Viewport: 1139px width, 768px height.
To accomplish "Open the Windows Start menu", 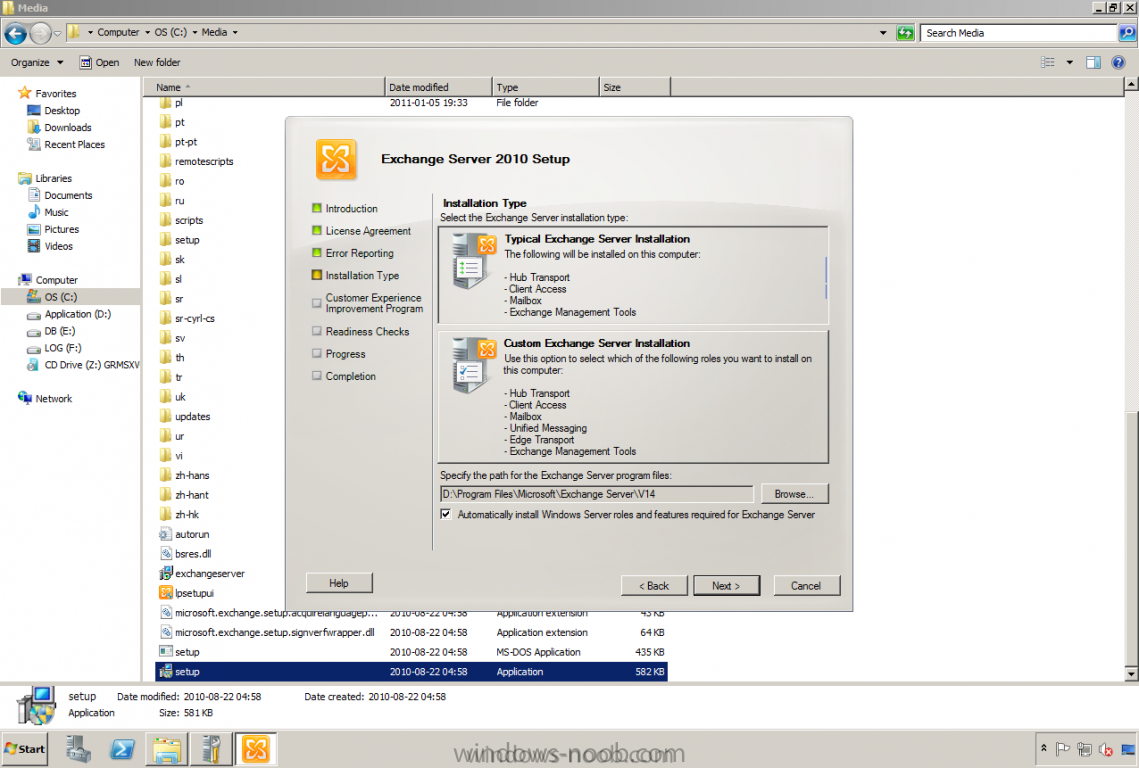I will click(25, 749).
